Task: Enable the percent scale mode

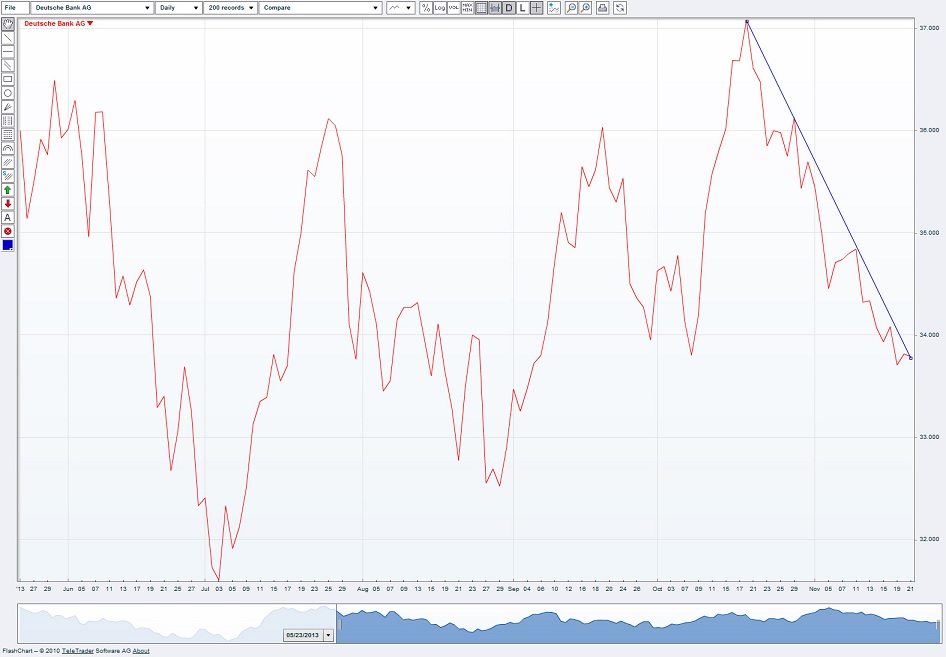Action: (x=425, y=7)
